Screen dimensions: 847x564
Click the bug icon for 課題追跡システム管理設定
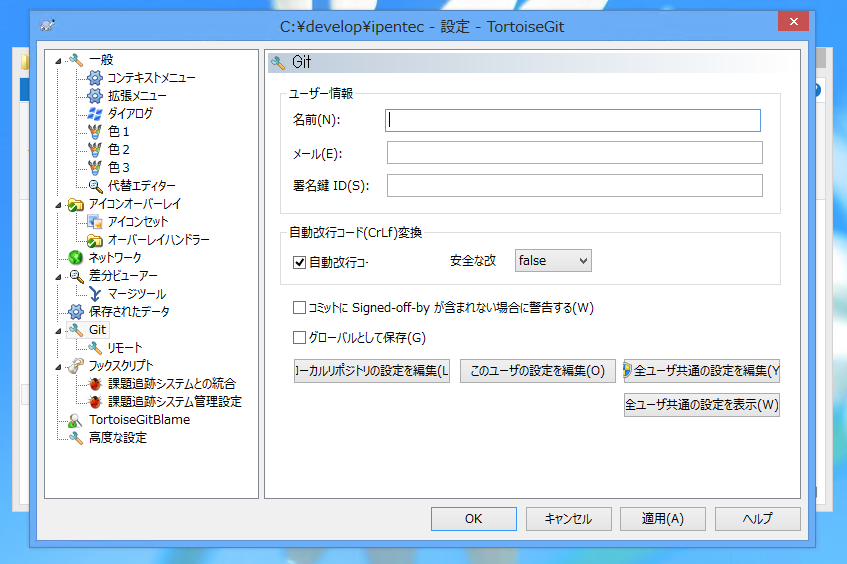[x=95, y=402]
